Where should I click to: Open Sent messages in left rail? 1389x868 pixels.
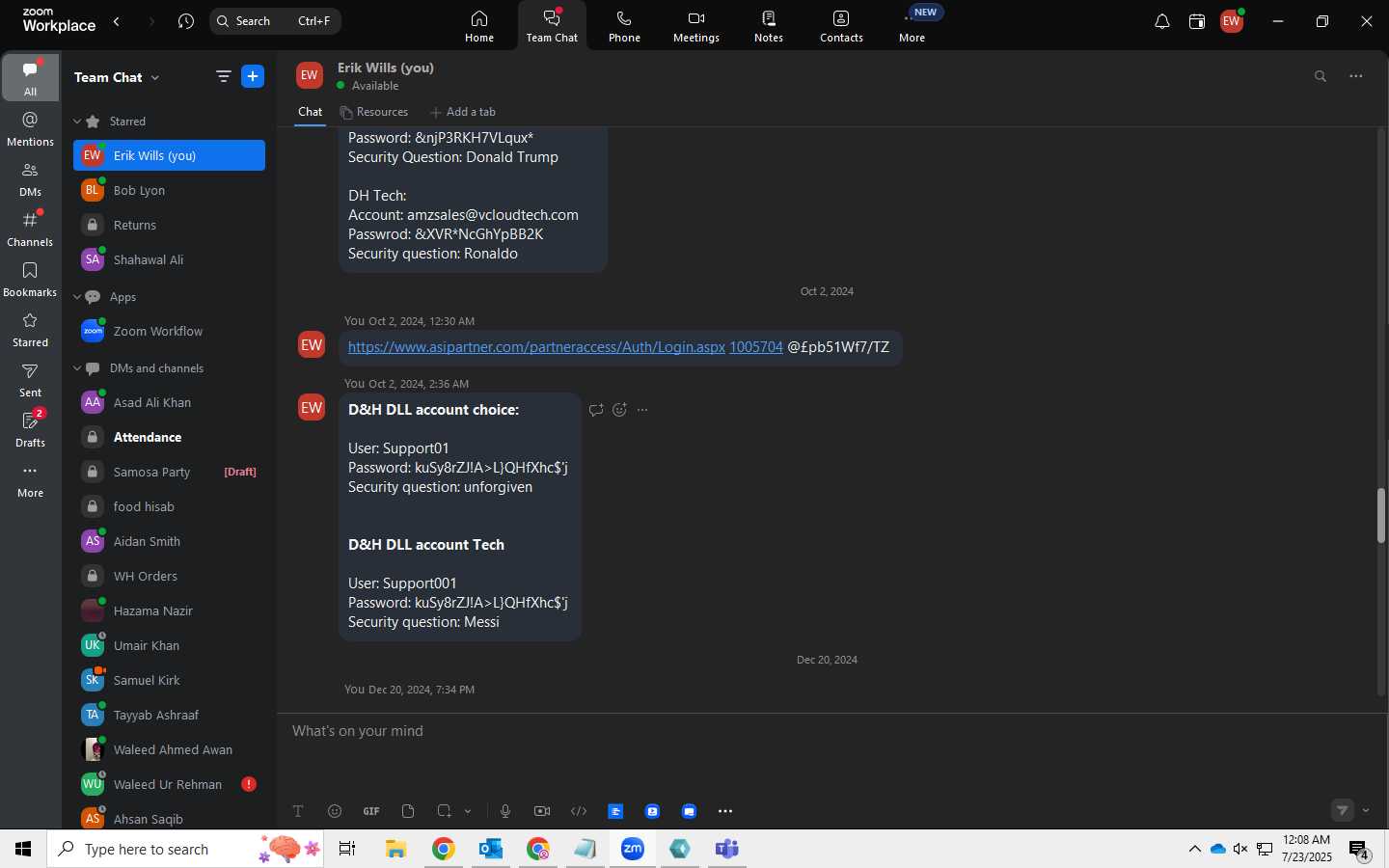coord(31,379)
